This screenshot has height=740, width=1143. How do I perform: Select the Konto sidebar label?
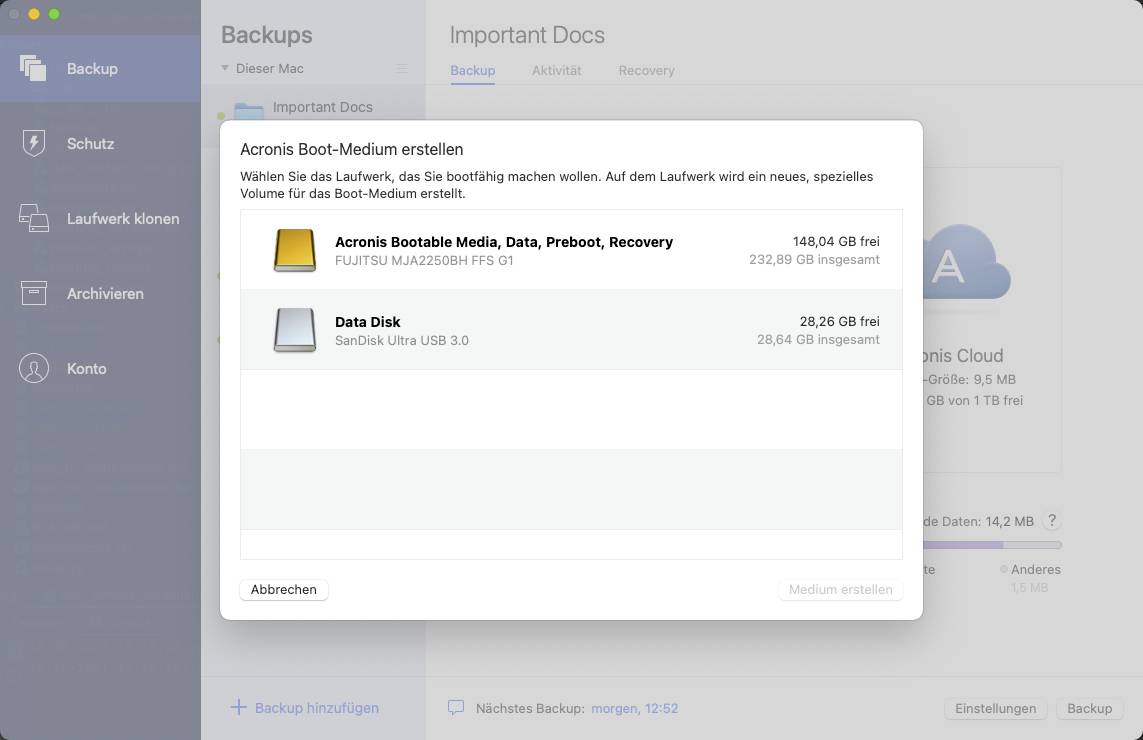click(87, 369)
